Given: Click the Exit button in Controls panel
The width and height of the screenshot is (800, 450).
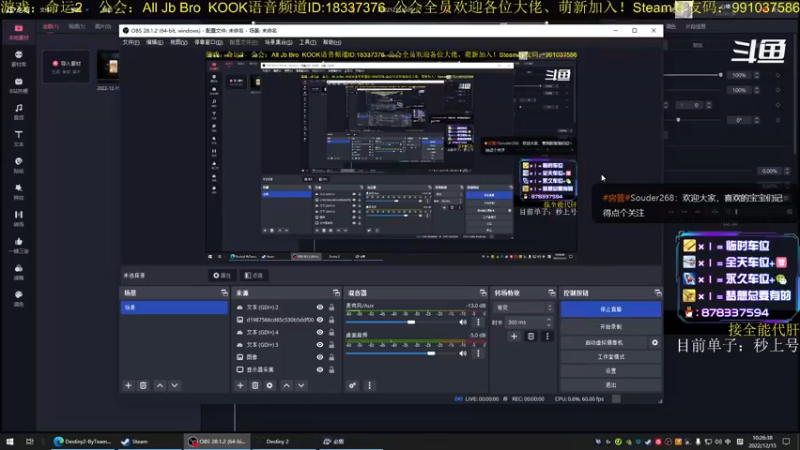Looking at the screenshot, I should coord(611,385).
